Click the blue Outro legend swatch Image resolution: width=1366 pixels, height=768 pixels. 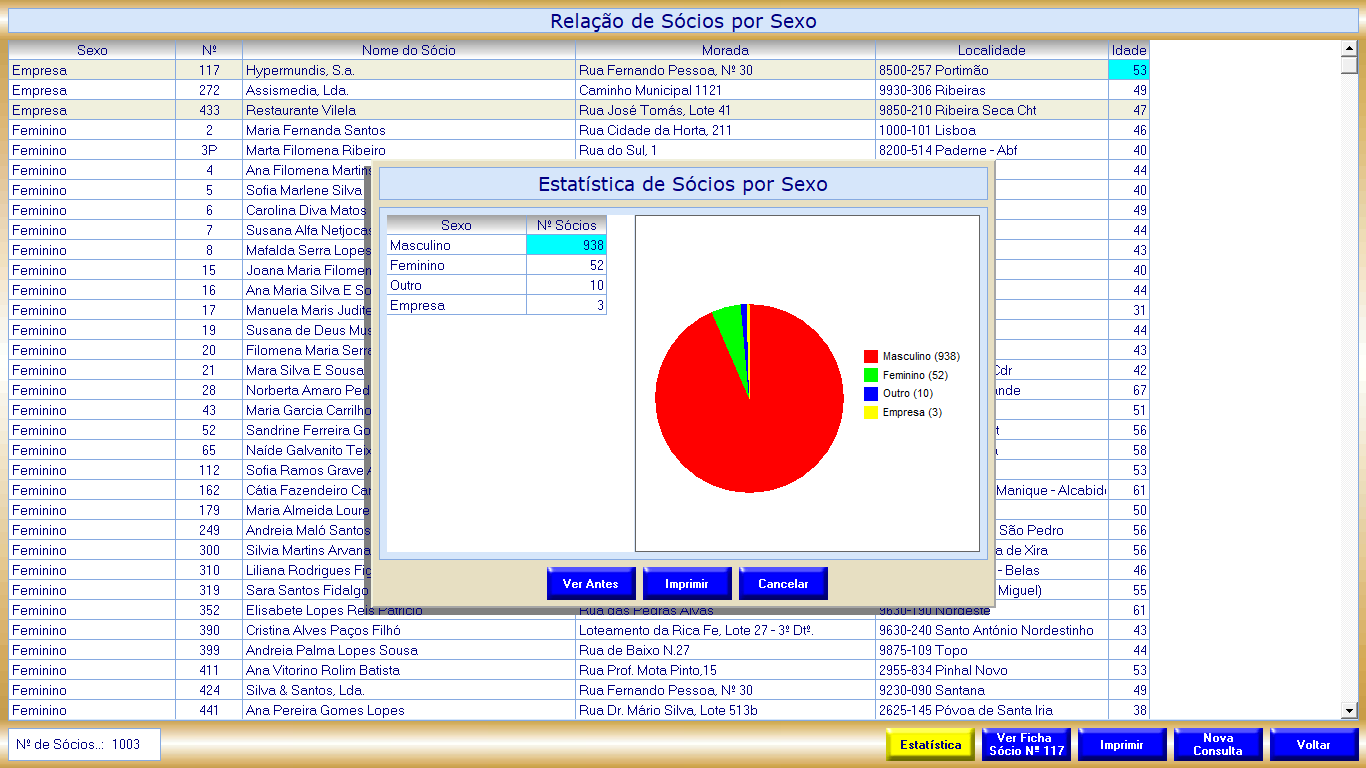click(x=871, y=394)
